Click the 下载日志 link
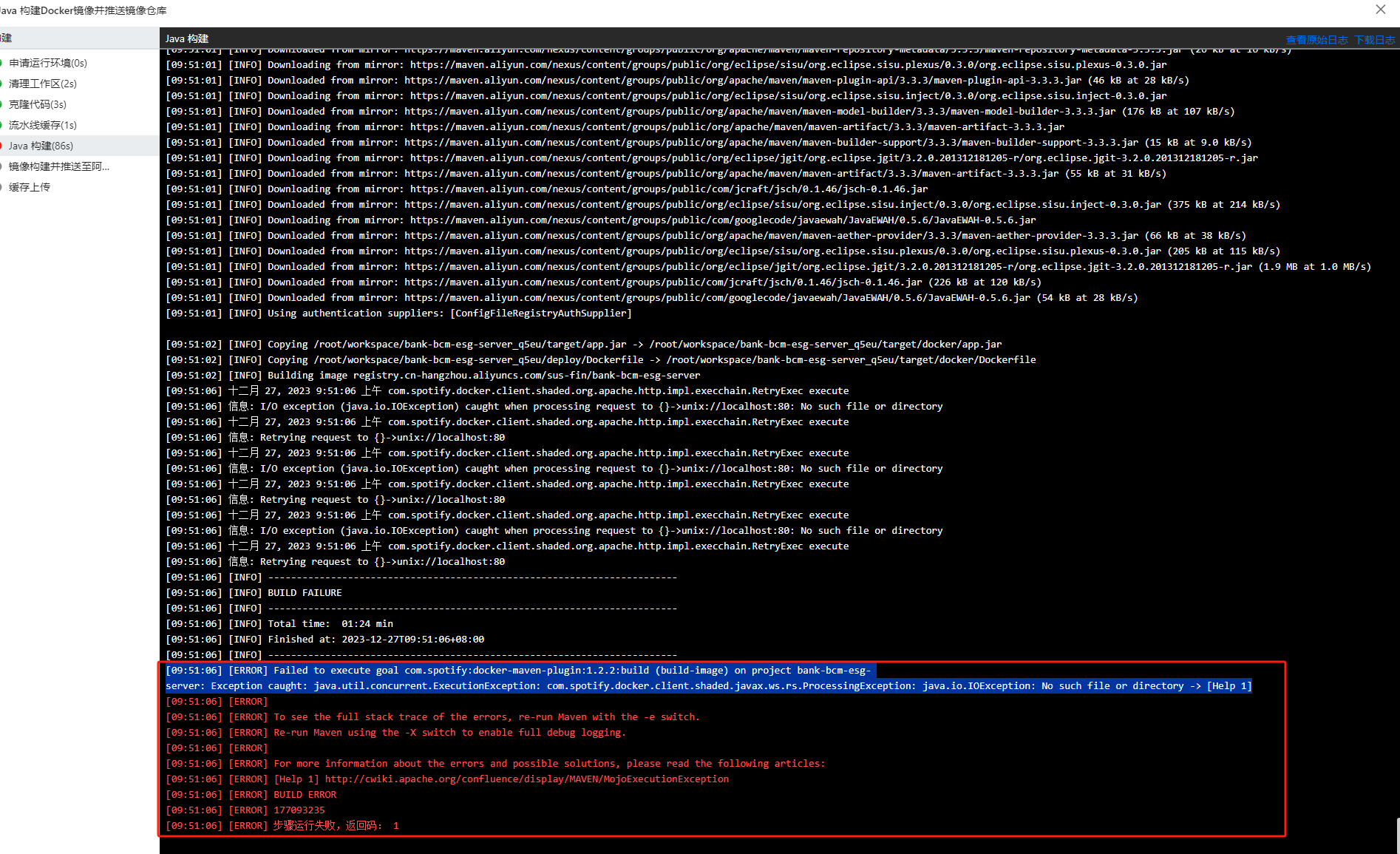This screenshot has width=1400, height=854. coord(1375,40)
